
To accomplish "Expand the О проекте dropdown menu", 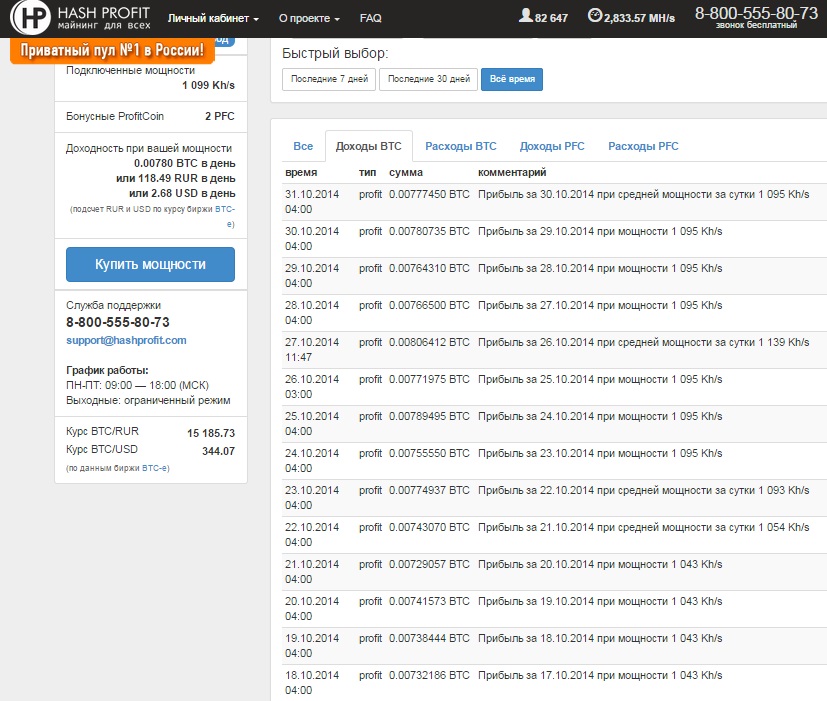I will (x=308, y=18).
